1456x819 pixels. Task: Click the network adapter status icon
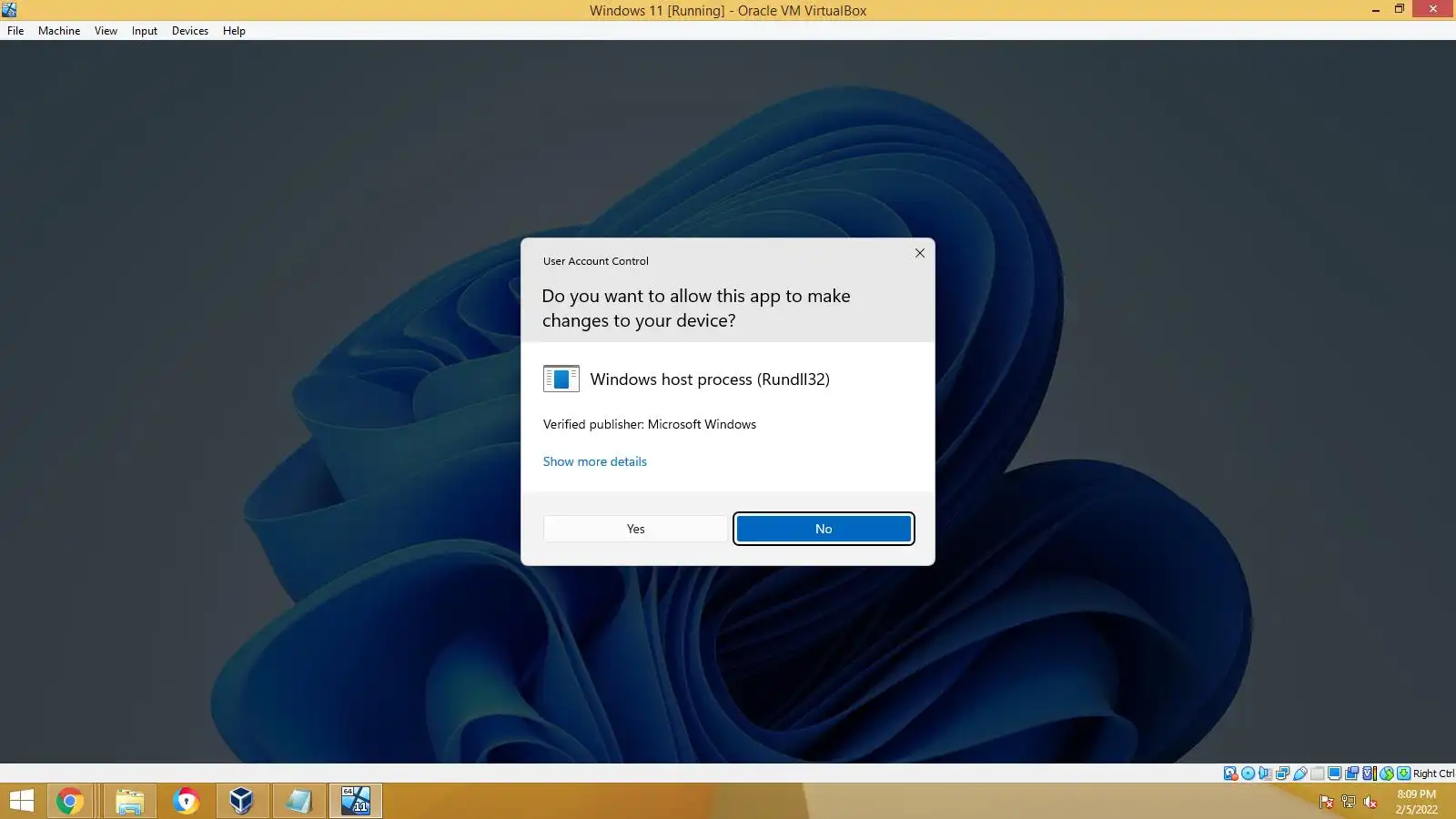pos(1282,773)
